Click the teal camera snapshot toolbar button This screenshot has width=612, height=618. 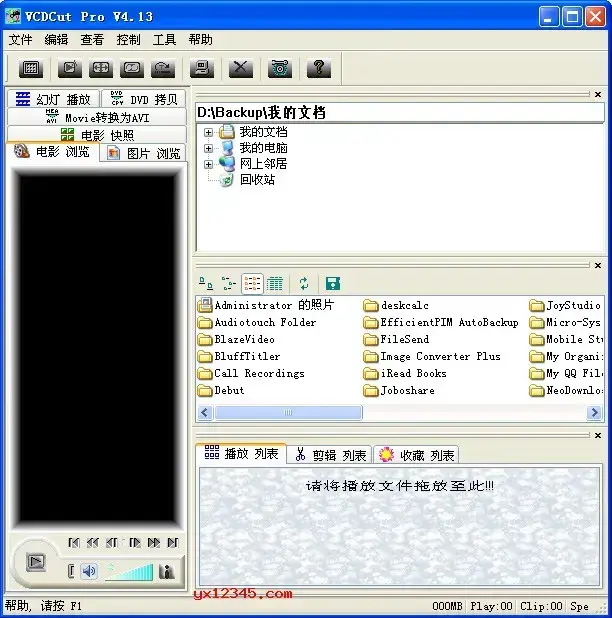[280, 68]
